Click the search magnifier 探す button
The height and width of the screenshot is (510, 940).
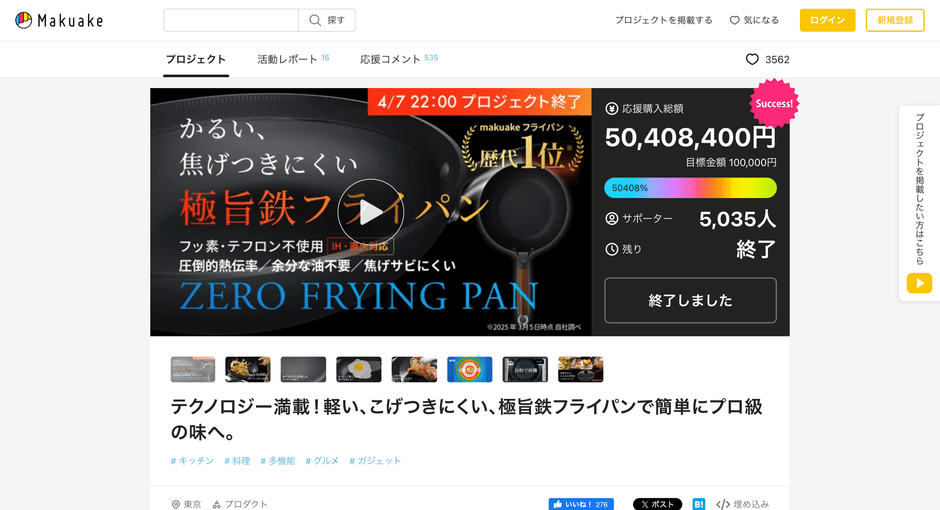pos(327,20)
